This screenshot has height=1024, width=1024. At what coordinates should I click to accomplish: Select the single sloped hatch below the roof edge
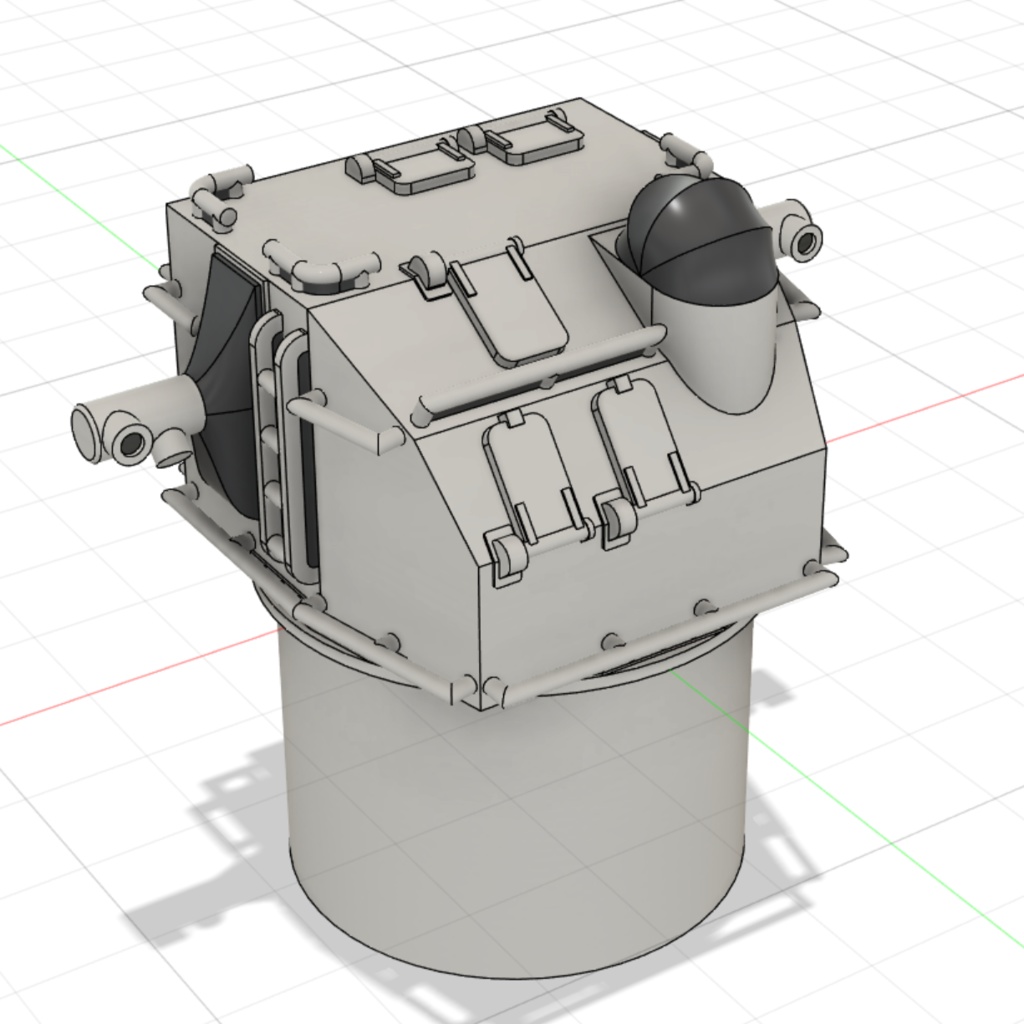(x=507, y=310)
